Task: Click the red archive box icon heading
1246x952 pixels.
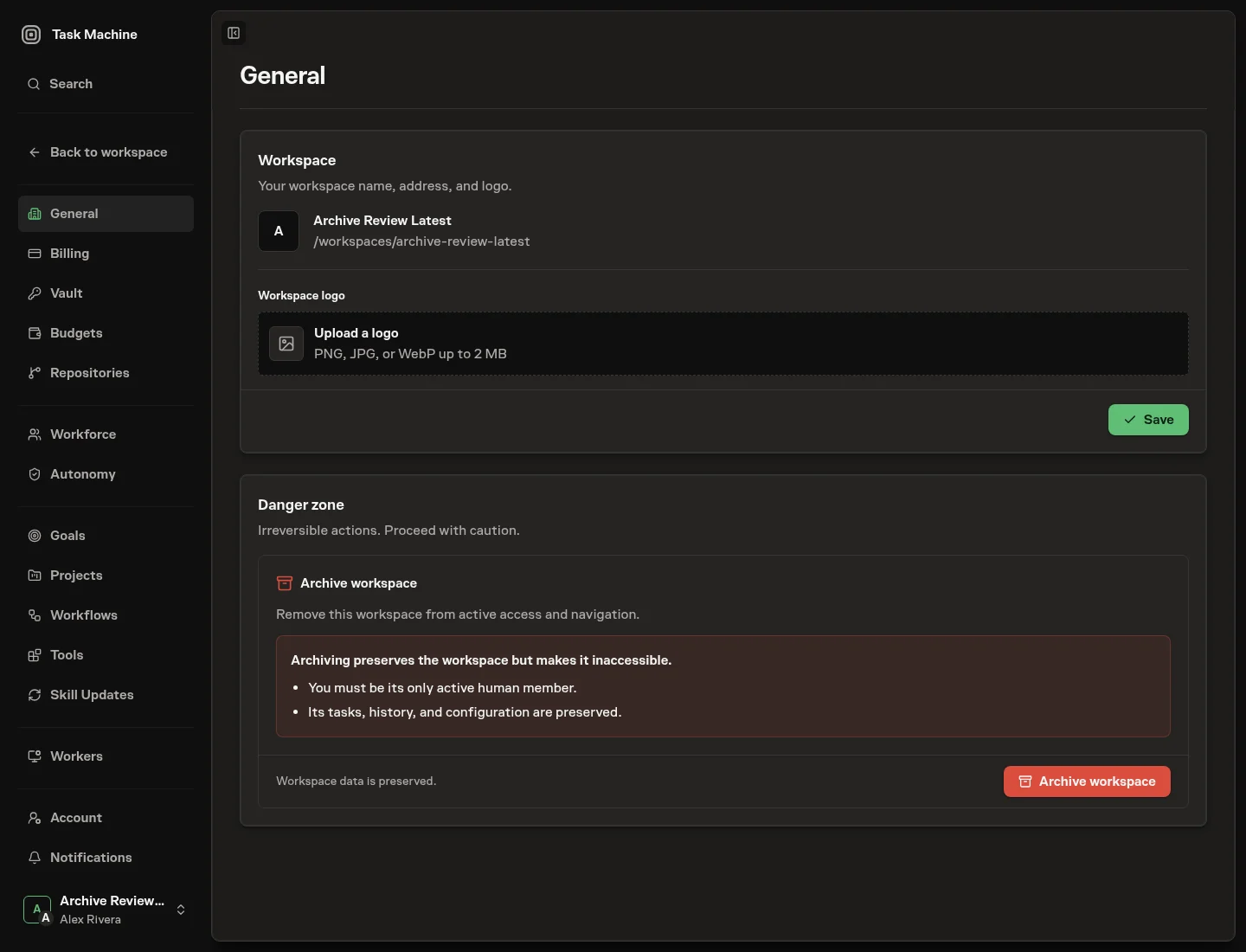Action: (284, 583)
